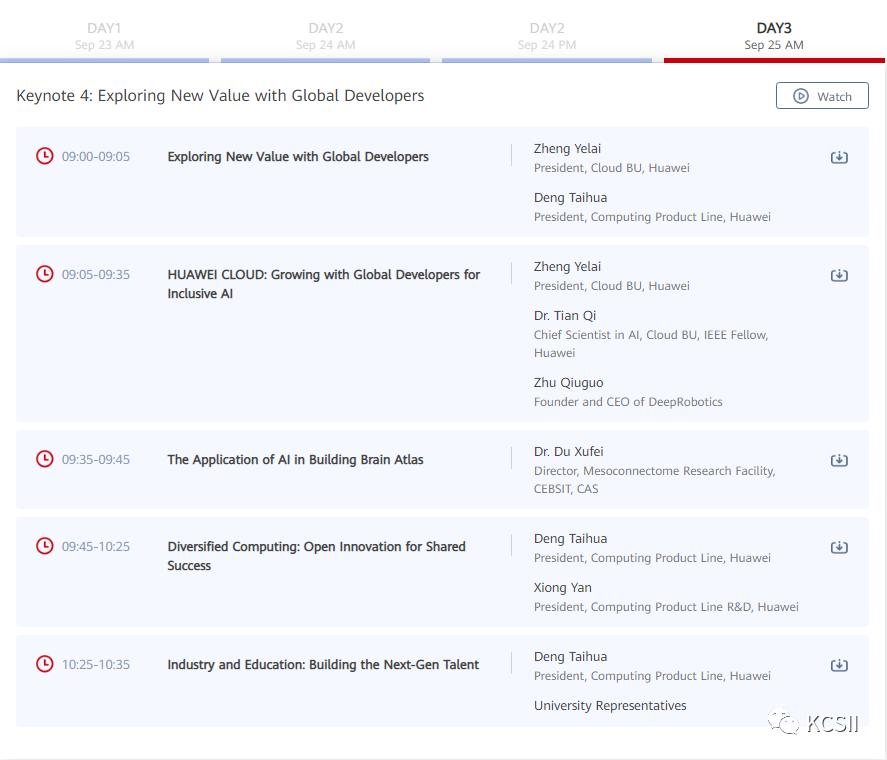Screen dimensions: 887x760
Task: Download materials for the HUAWEI CLOUD session
Action: click(x=839, y=275)
